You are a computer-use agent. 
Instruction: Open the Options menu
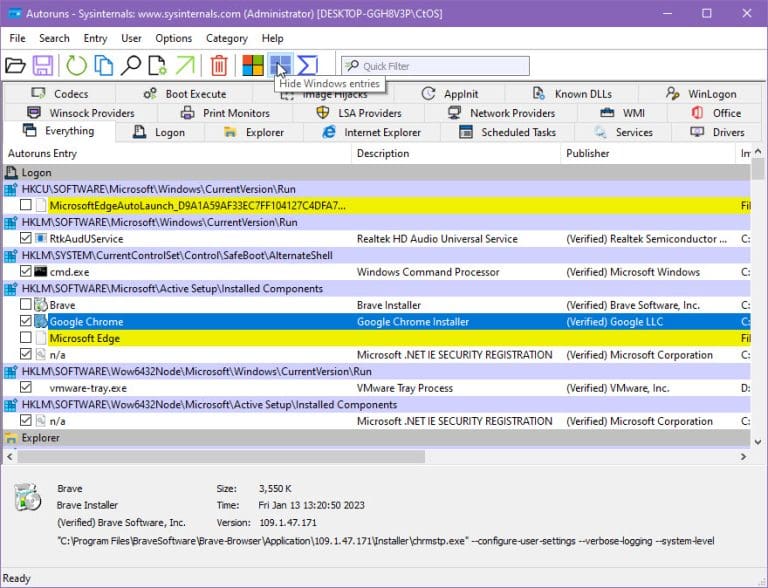(x=173, y=38)
